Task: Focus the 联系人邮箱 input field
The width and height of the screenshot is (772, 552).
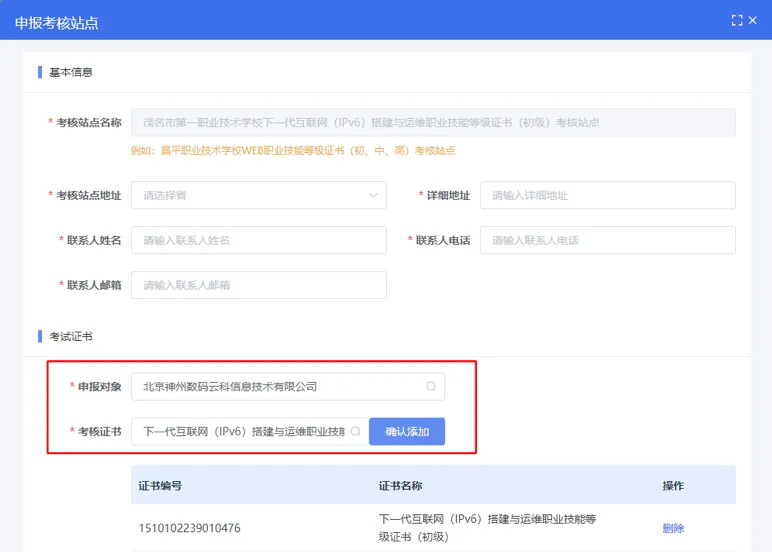Action: (258, 285)
